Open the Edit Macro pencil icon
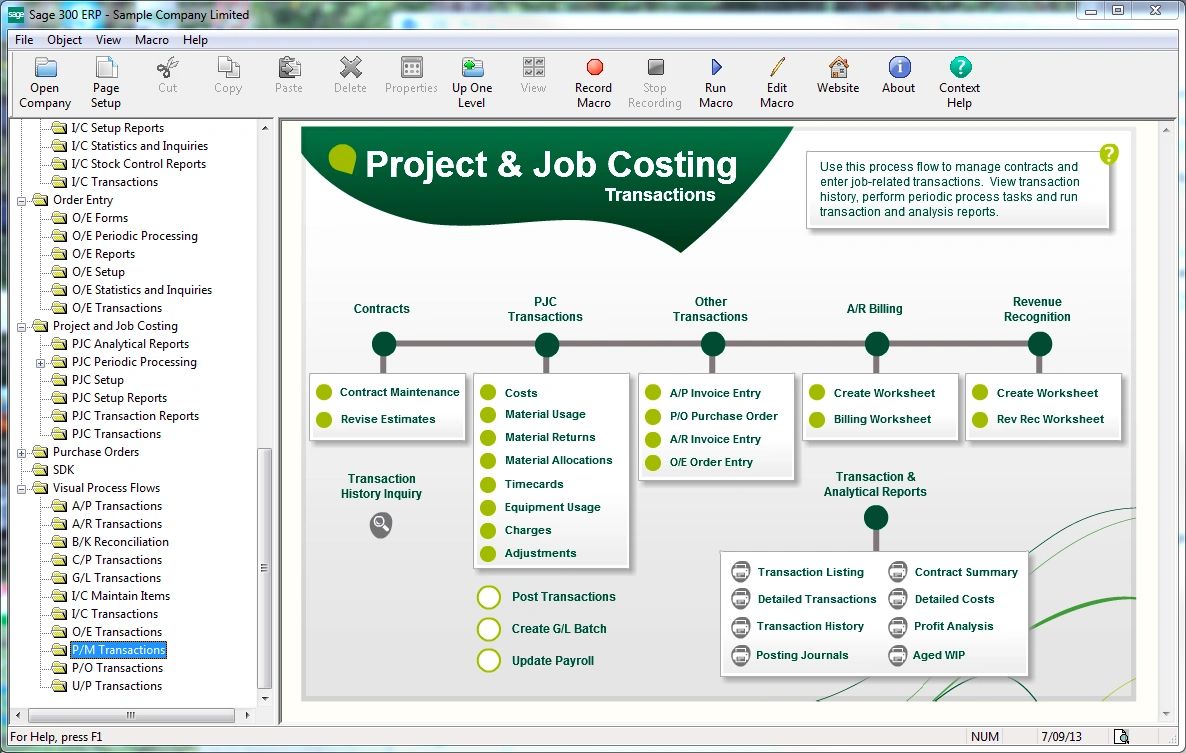The image size is (1186, 753). (777, 68)
